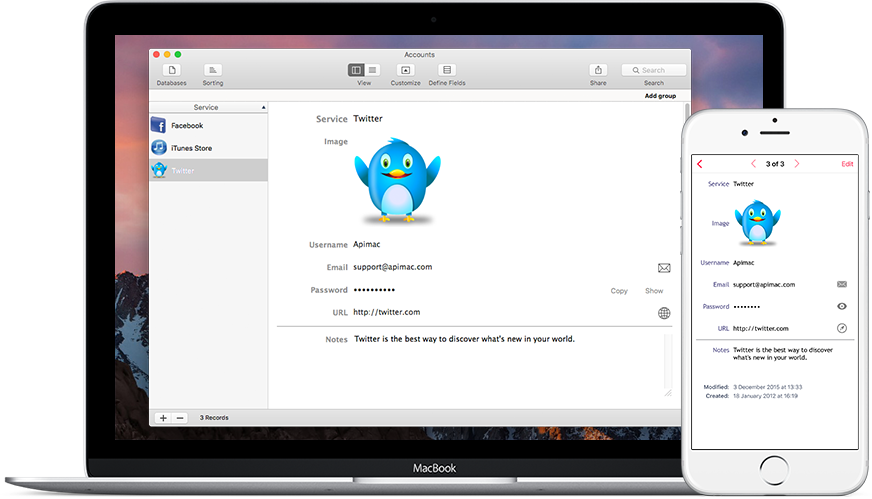Remove record with minus button
Viewport: 872px width, 499px height.
click(180, 418)
